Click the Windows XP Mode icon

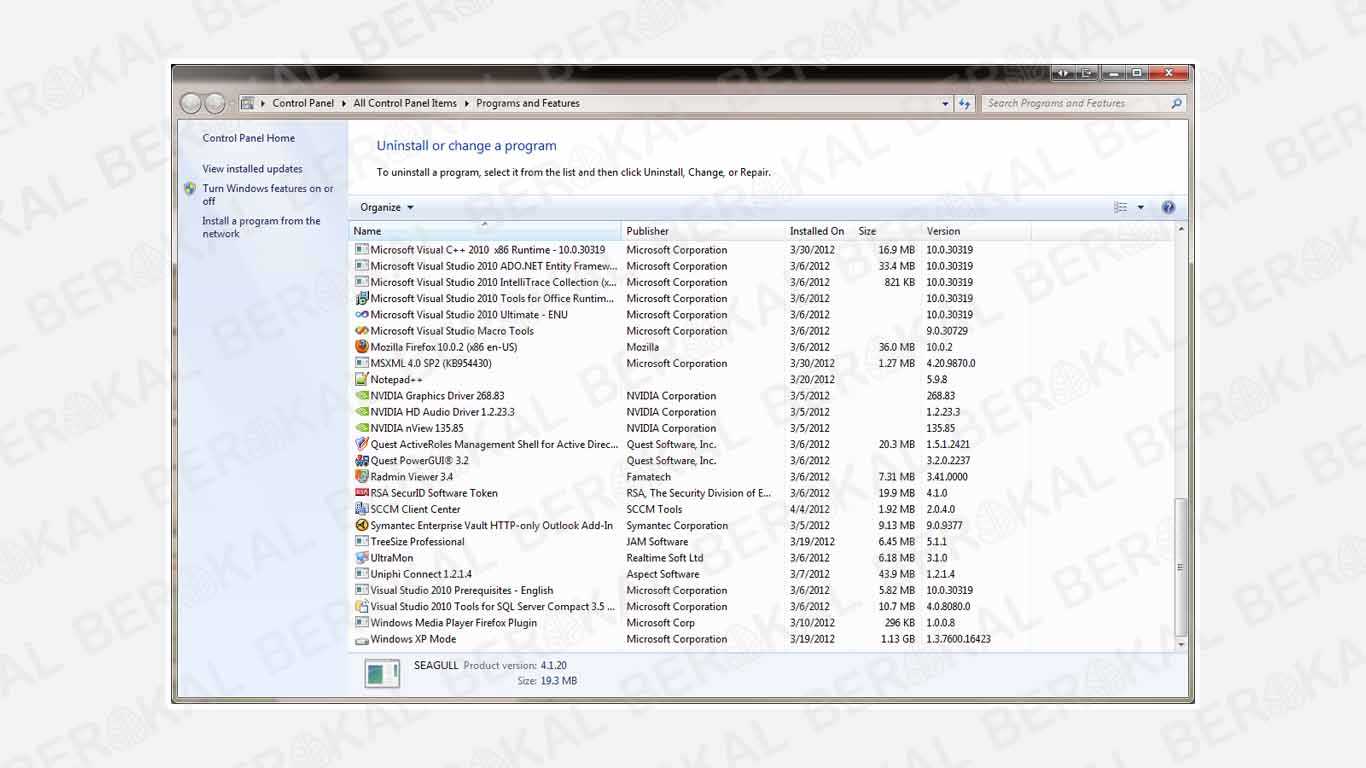click(x=362, y=639)
